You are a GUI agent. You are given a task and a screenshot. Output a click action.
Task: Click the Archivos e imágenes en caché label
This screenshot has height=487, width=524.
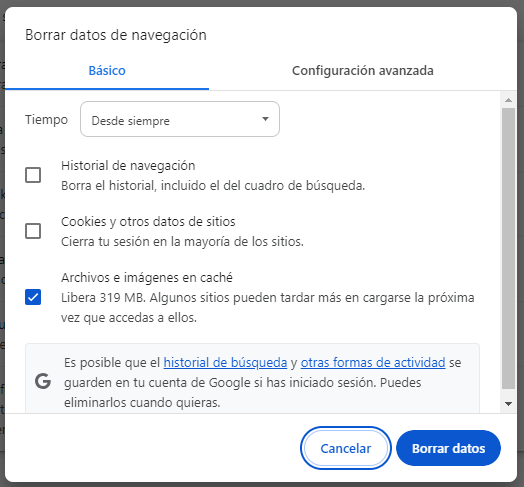tap(147, 277)
